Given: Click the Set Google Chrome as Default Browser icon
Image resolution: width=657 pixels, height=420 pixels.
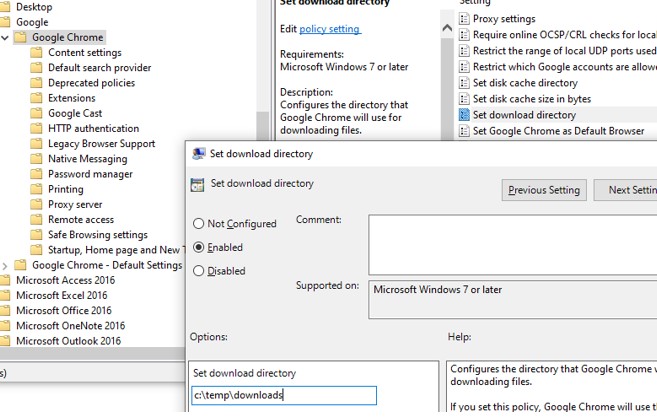Looking at the screenshot, I should [x=464, y=131].
